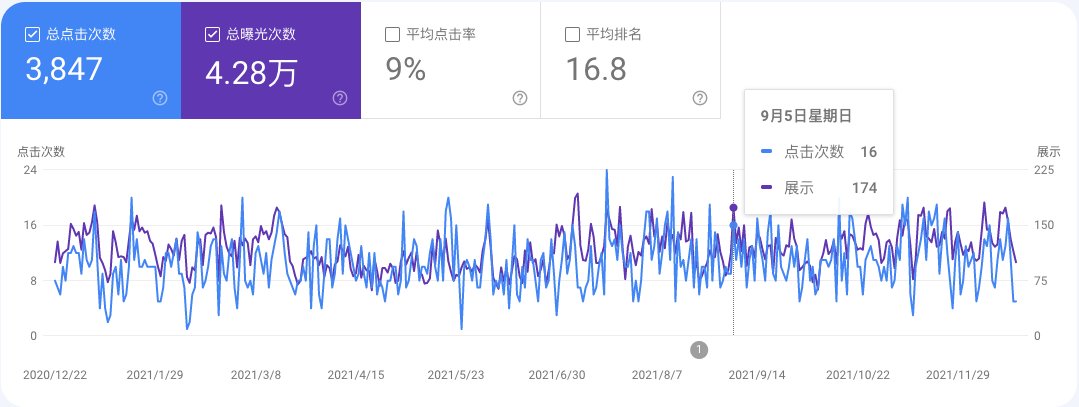Uncheck the 总点击次数 checkbox
The width and height of the screenshot is (1079, 407).
tap(32, 35)
